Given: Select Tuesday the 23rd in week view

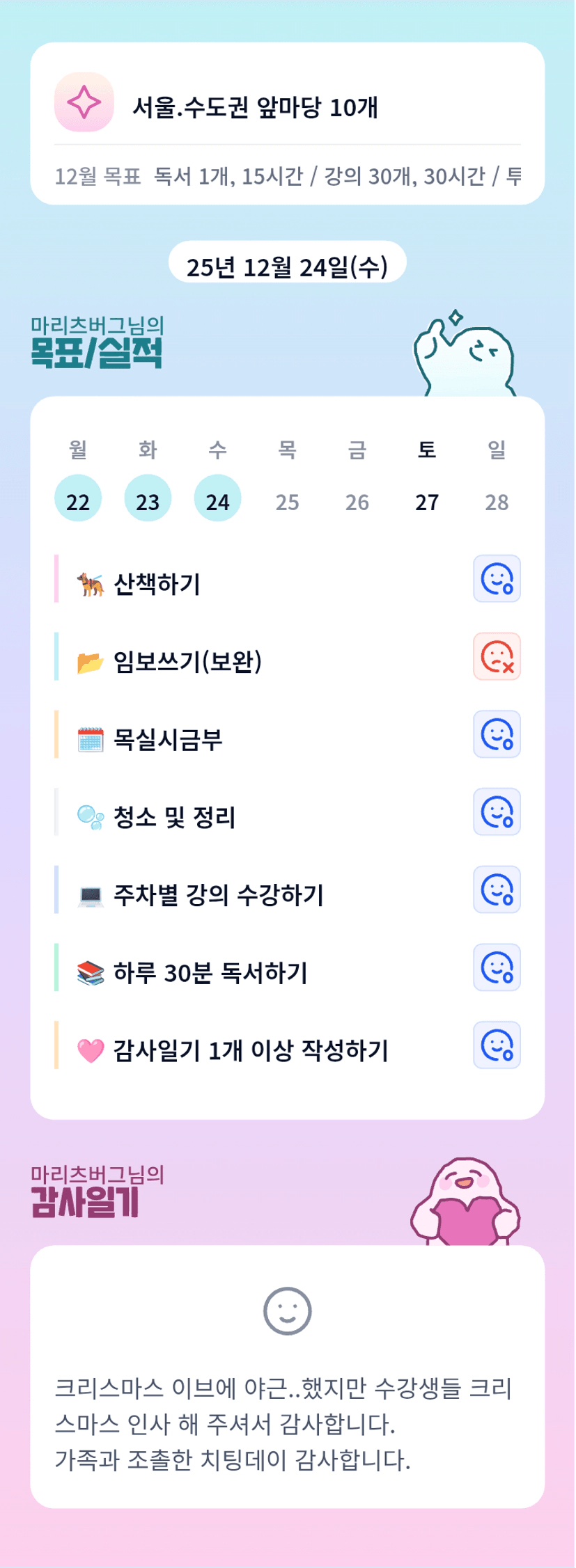Looking at the screenshot, I should (148, 499).
